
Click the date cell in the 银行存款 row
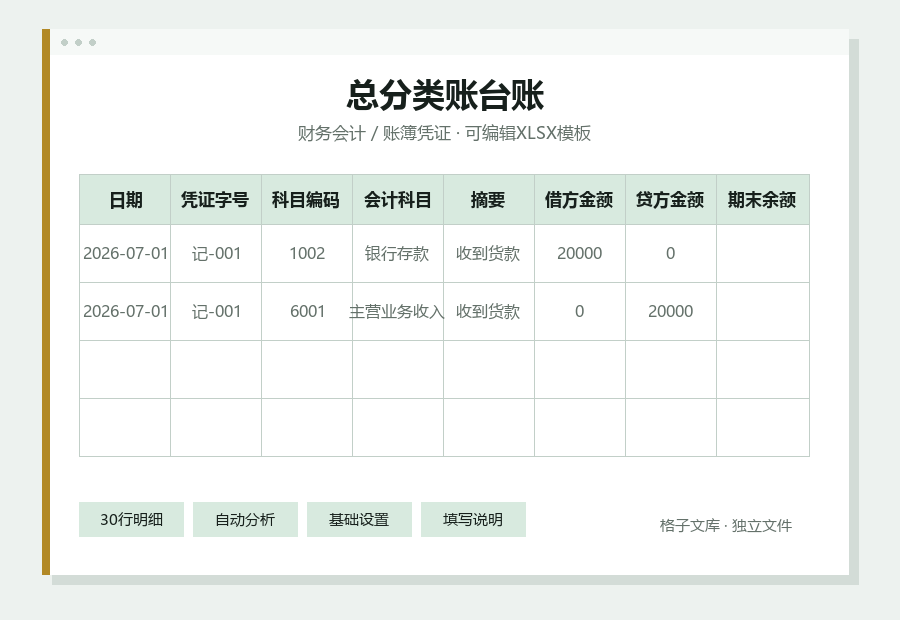[x=125, y=253]
